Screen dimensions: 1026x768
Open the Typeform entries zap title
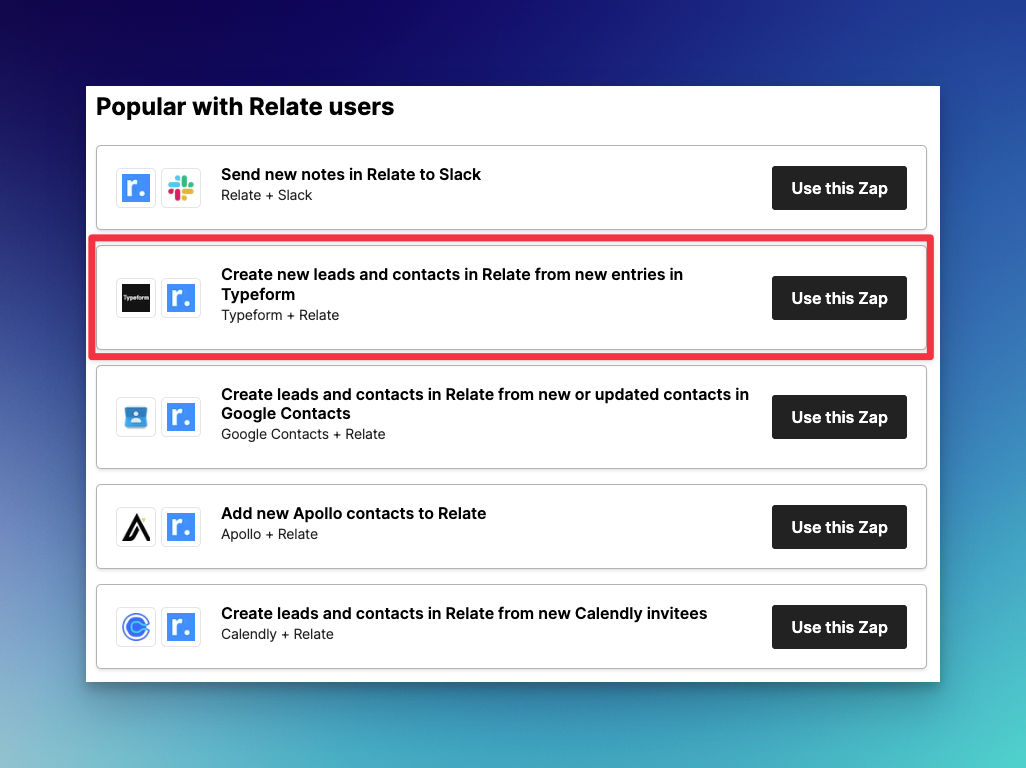coord(451,284)
